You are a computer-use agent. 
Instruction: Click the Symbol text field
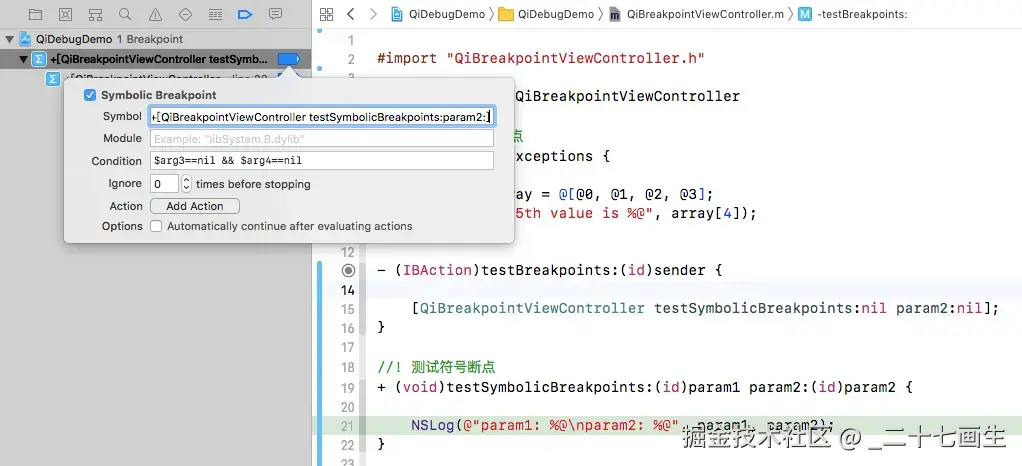(322, 117)
